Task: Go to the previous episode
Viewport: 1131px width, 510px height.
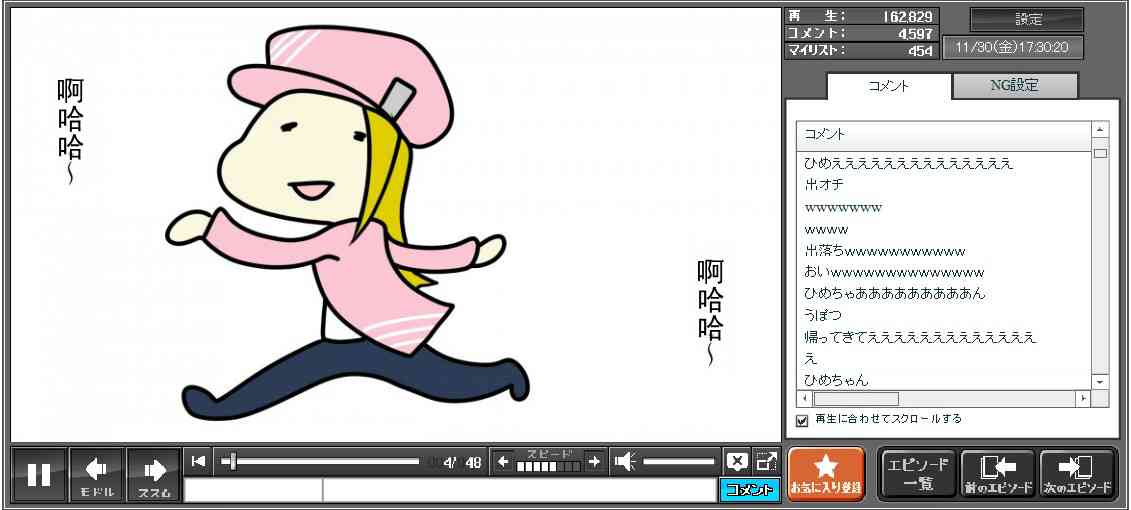Action: coord(997,474)
